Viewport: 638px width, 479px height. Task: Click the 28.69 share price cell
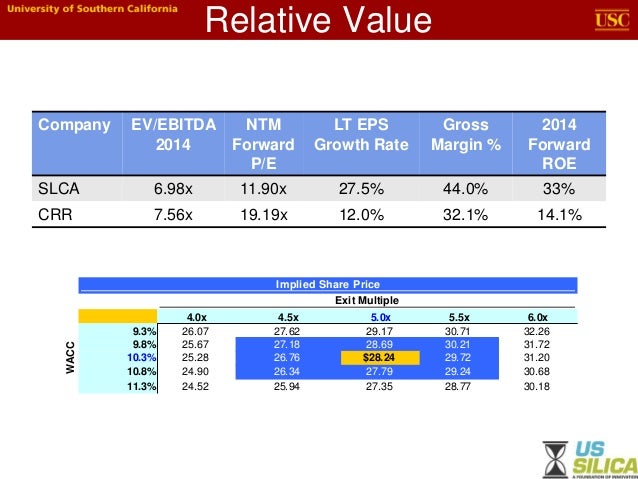pyautogui.click(x=379, y=344)
